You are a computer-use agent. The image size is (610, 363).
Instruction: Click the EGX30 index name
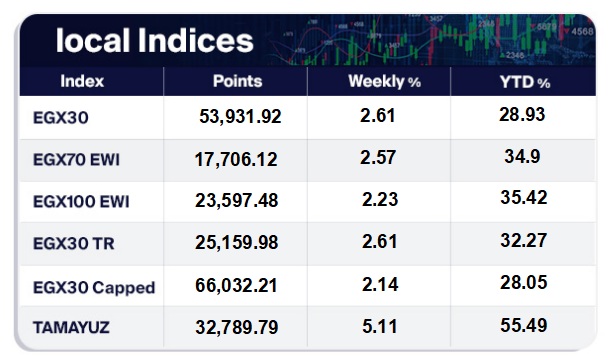click(x=61, y=117)
